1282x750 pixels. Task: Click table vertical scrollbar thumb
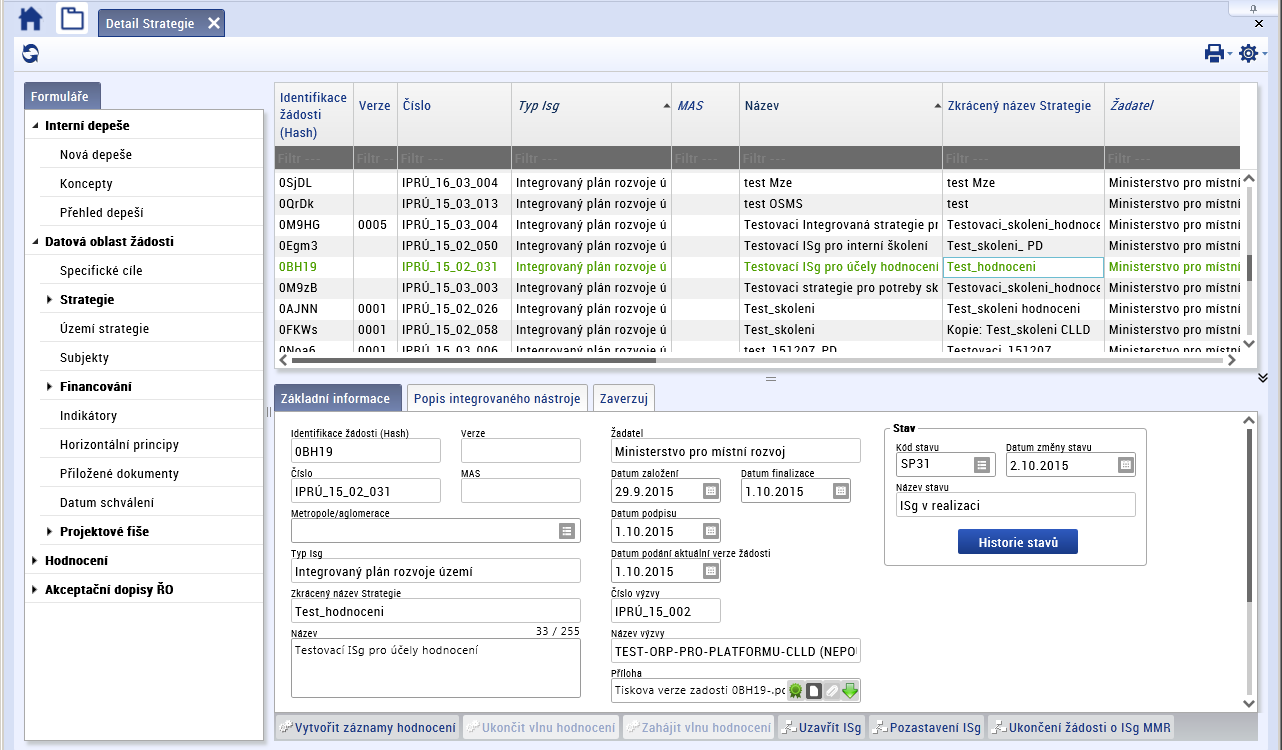1248,267
